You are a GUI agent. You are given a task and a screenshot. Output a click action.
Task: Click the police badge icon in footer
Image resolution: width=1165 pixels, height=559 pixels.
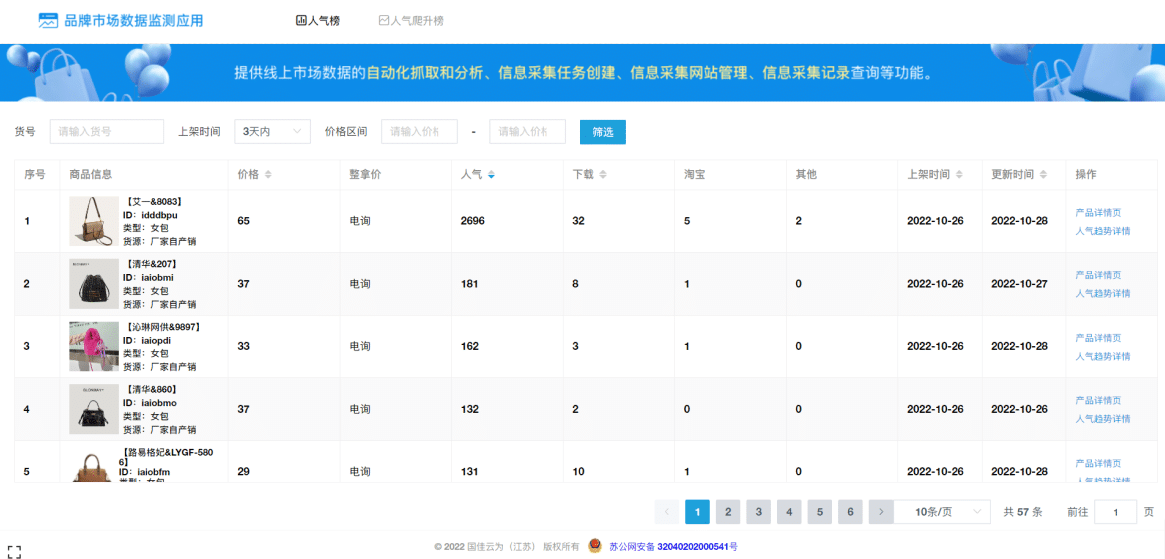[x=595, y=546]
